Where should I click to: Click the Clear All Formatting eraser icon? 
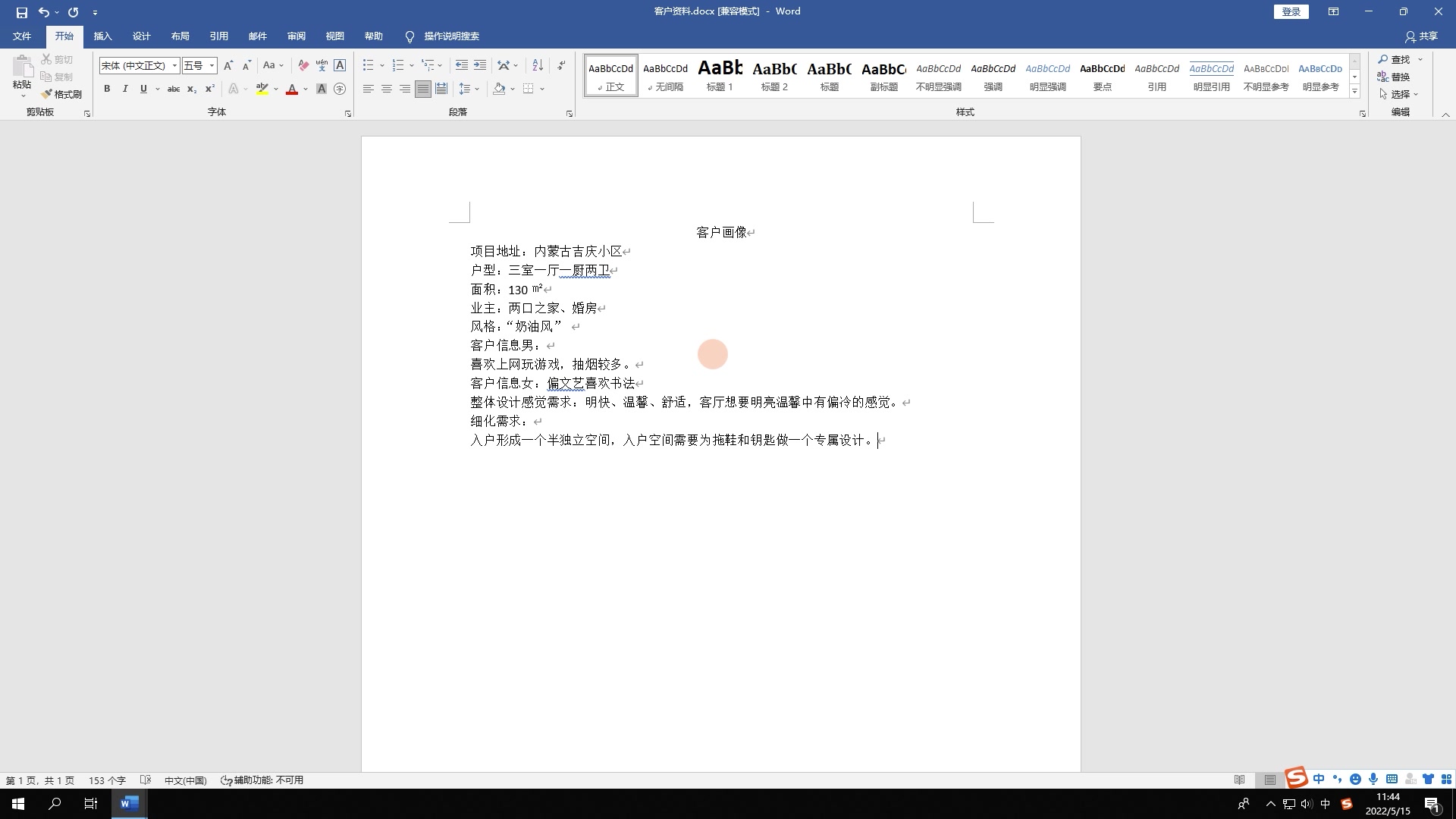pos(303,65)
